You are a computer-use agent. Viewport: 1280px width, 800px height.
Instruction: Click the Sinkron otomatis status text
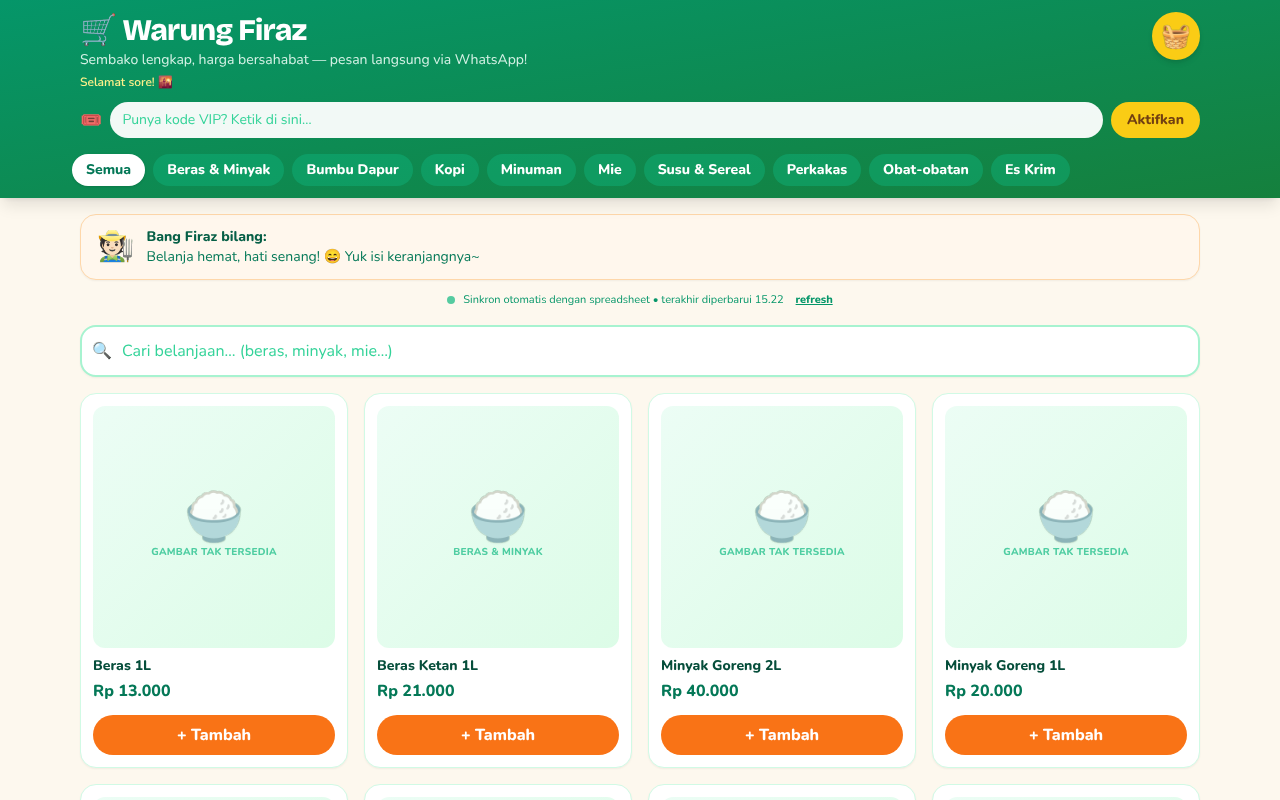pos(623,300)
